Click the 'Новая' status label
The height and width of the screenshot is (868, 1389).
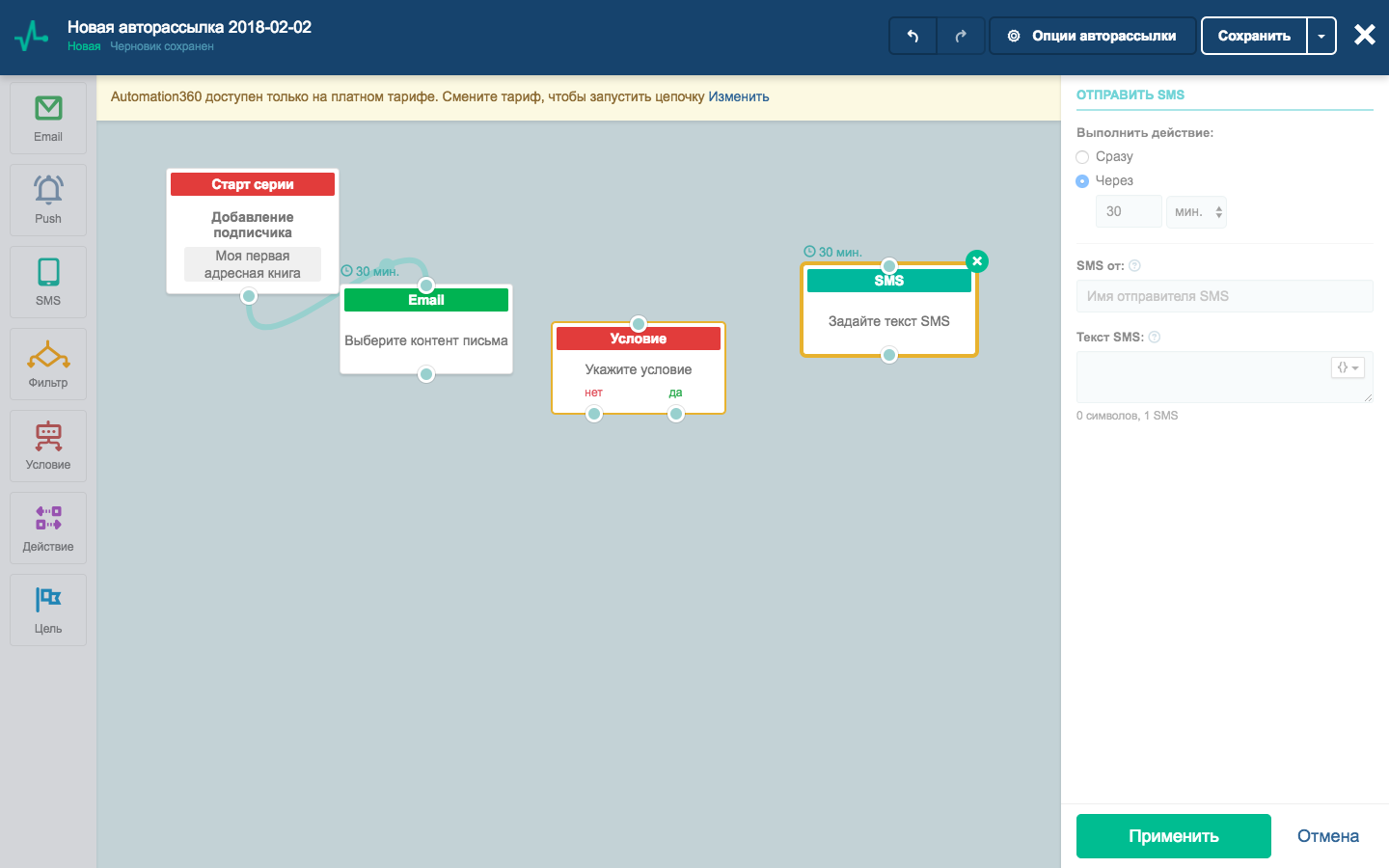[x=84, y=46]
